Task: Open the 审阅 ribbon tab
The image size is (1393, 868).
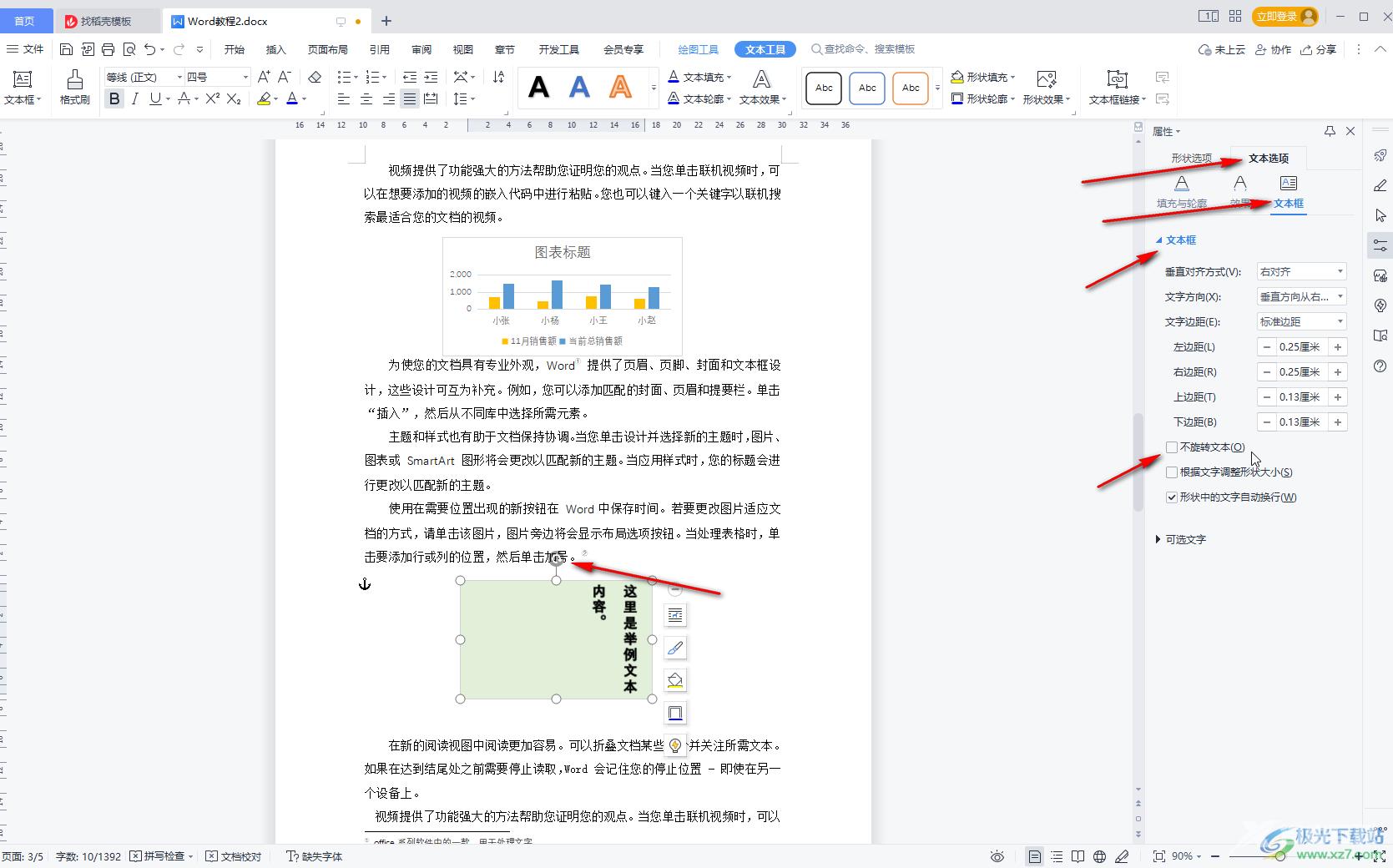Action: tap(421, 49)
